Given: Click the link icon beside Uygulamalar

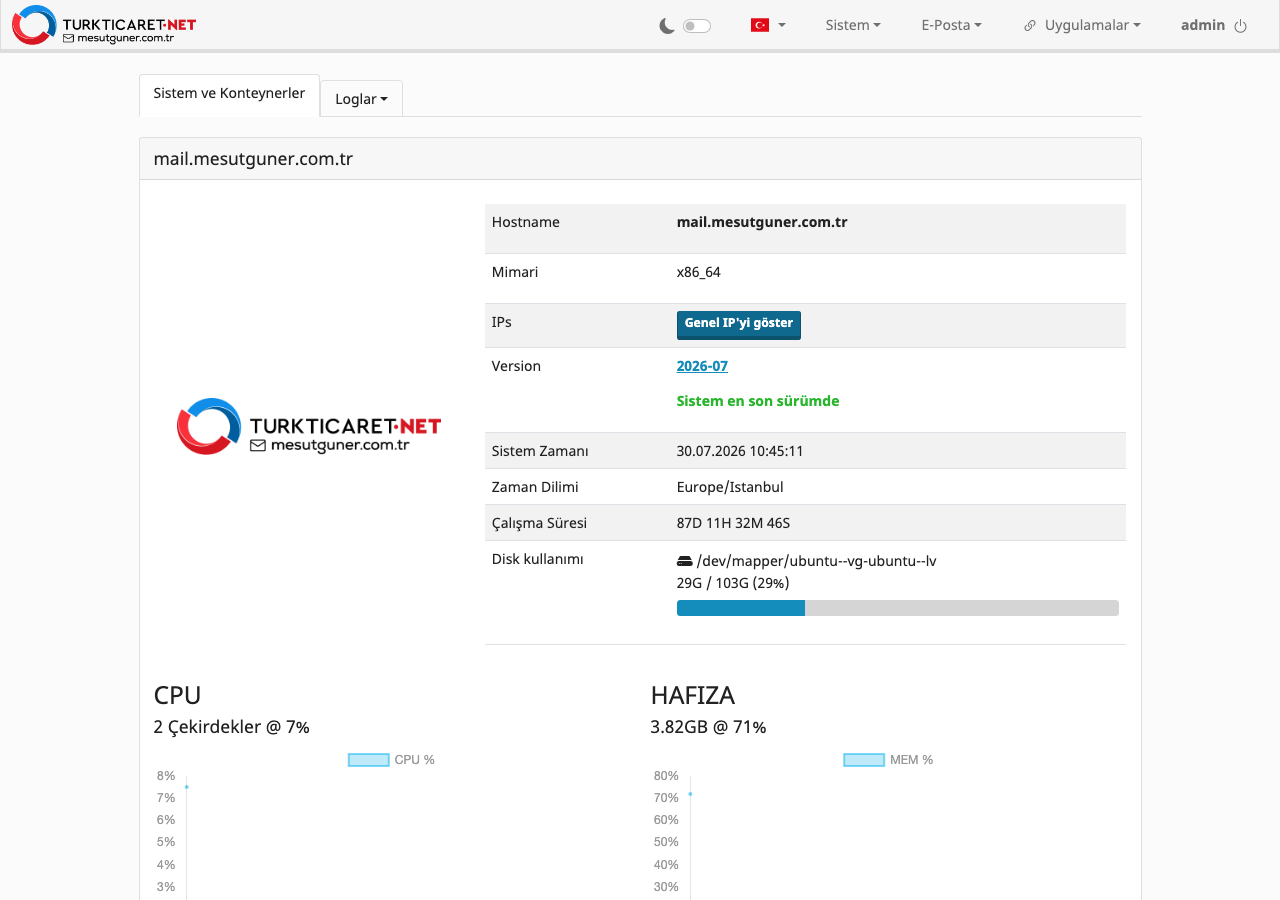Looking at the screenshot, I should [x=1030, y=26].
